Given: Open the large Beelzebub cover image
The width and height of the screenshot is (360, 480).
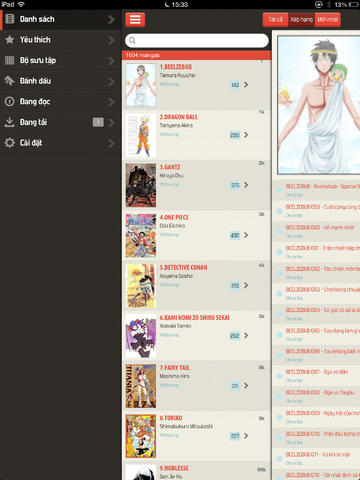Looking at the screenshot, I should coord(319,105).
